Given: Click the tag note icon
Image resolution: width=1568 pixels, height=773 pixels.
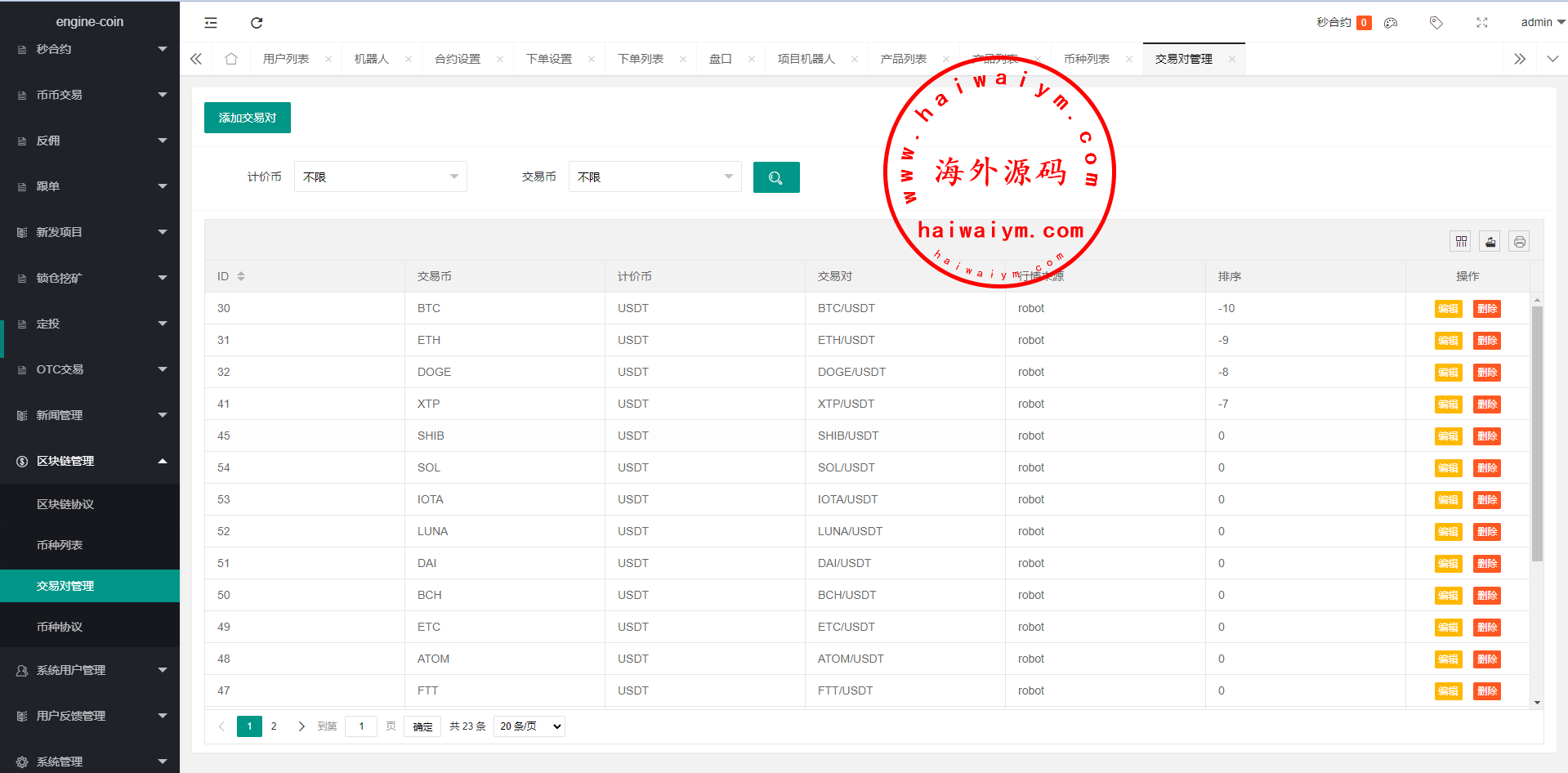Looking at the screenshot, I should pyautogui.click(x=1436, y=23).
